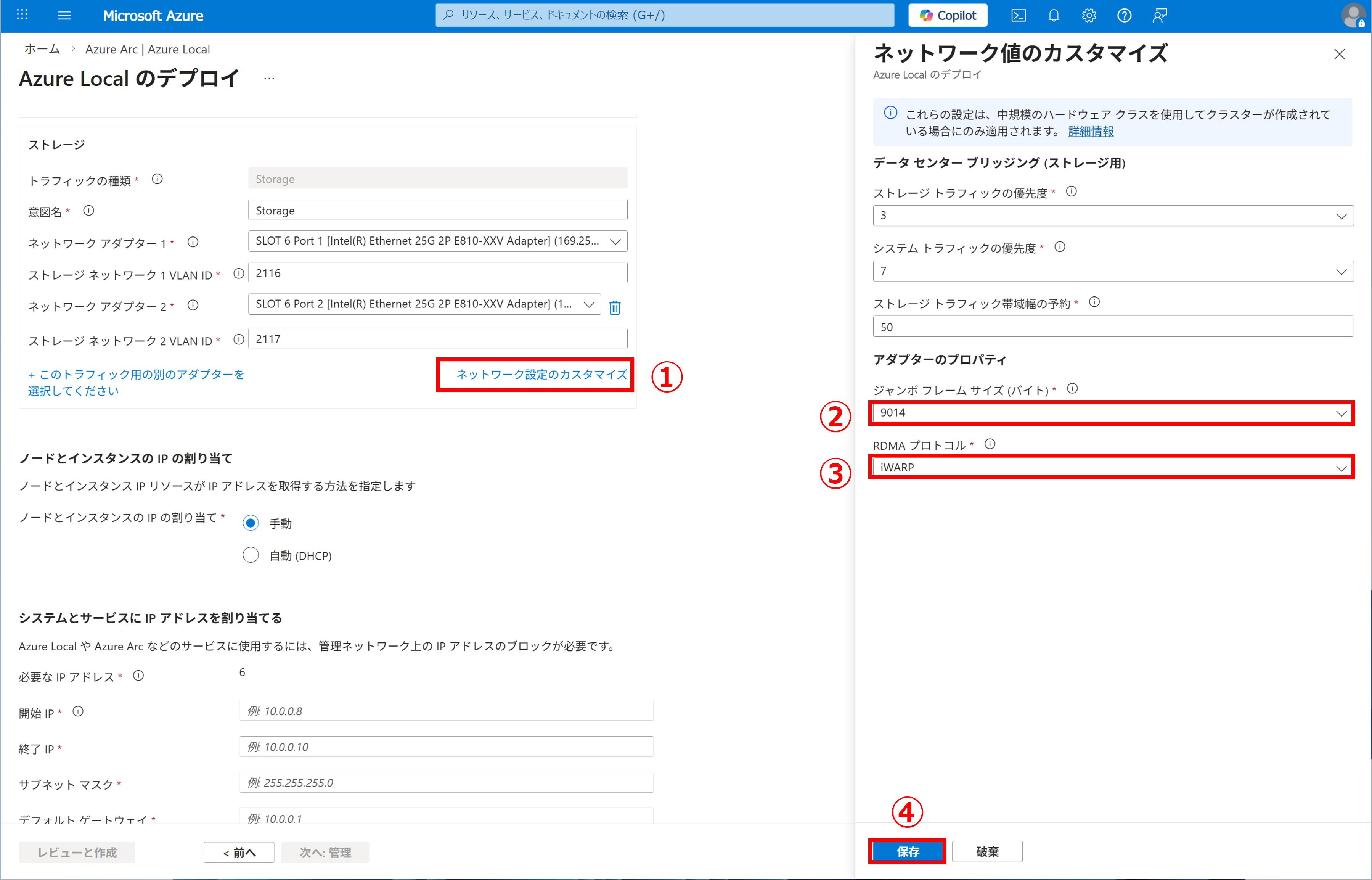
Task: Open the notifications bell
Action: click(x=1053, y=15)
